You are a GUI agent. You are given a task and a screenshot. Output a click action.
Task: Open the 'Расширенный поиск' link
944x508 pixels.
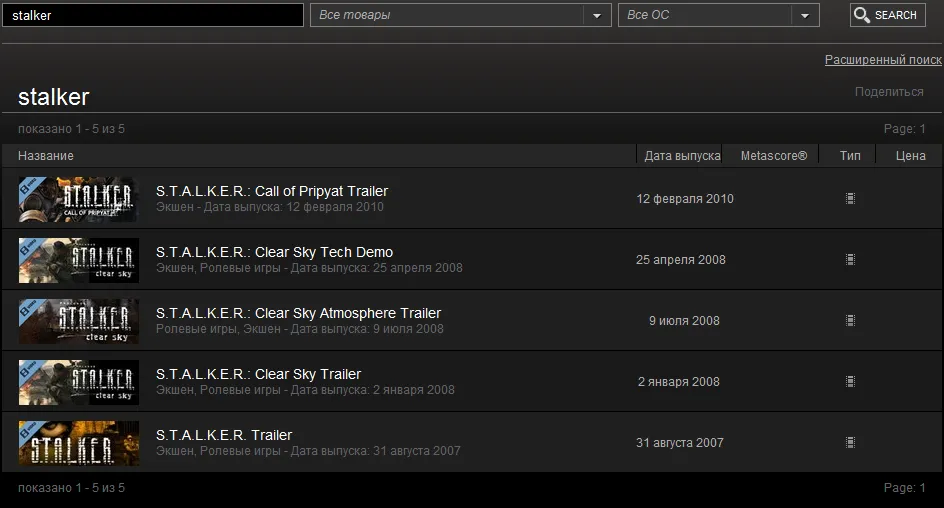tap(883, 60)
